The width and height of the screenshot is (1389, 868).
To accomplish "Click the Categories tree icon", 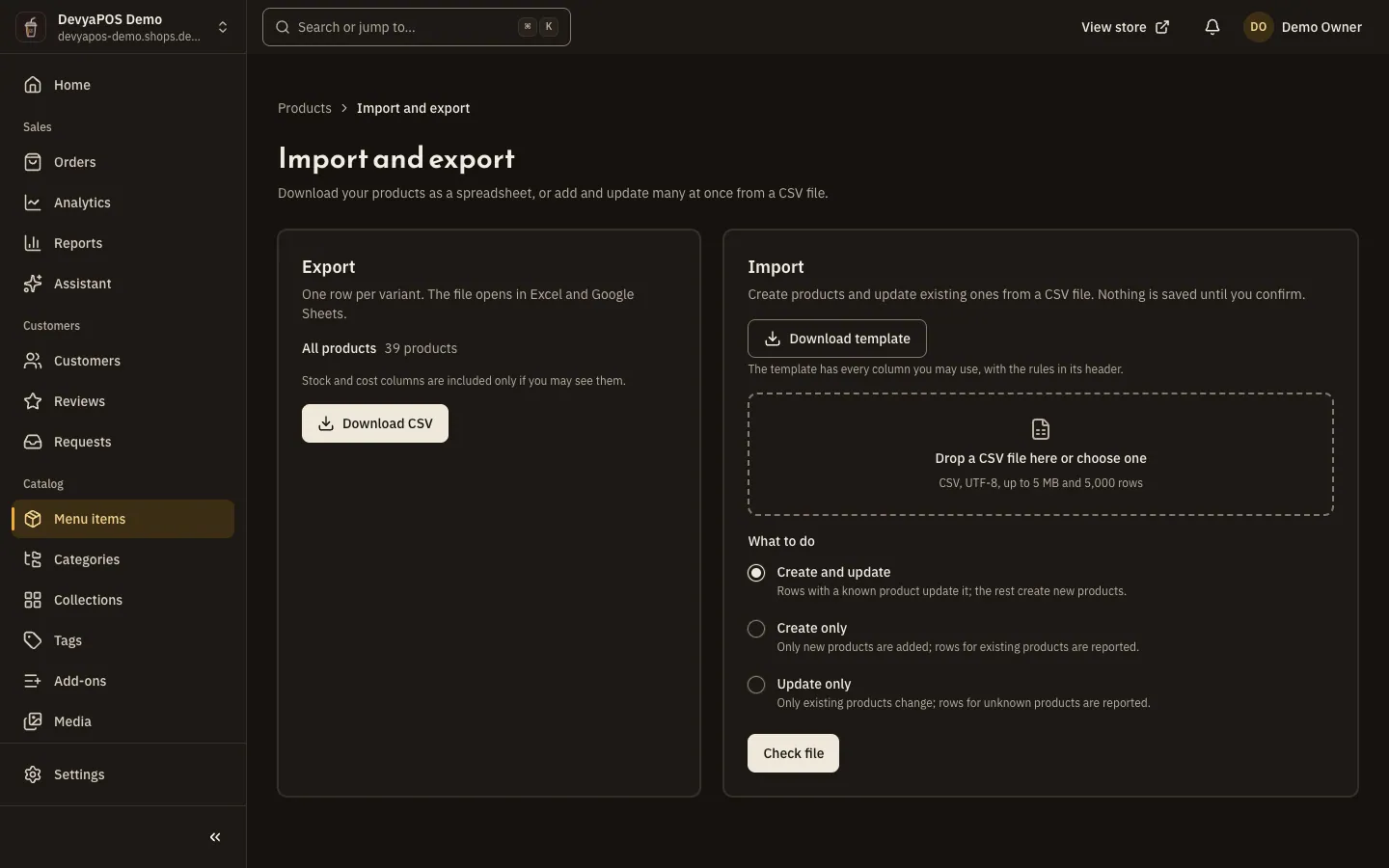I will point(33,559).
